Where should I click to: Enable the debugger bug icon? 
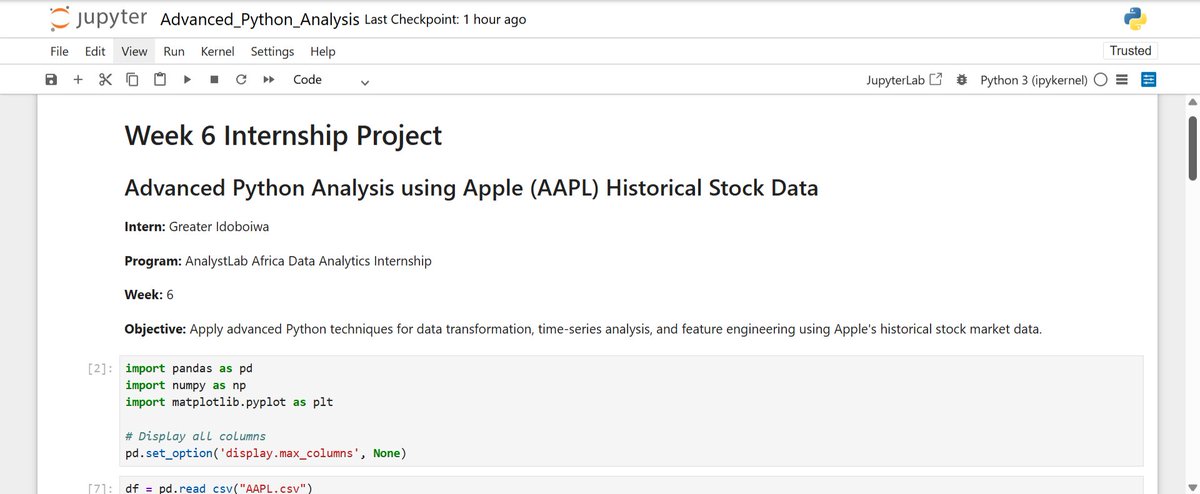(x=961, y=79)
